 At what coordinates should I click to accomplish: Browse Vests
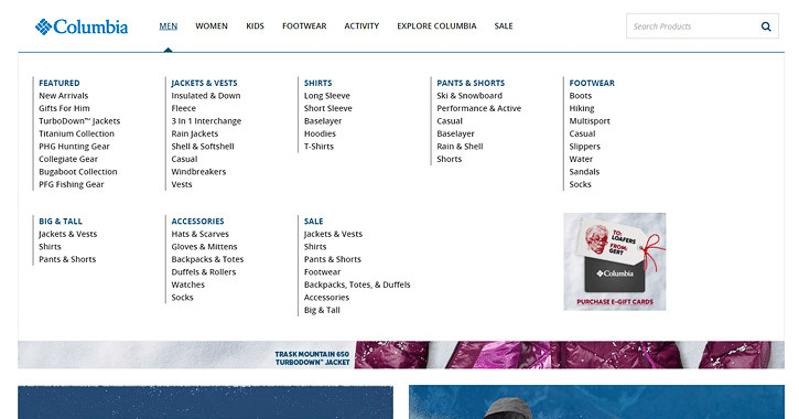click(182, 185)
